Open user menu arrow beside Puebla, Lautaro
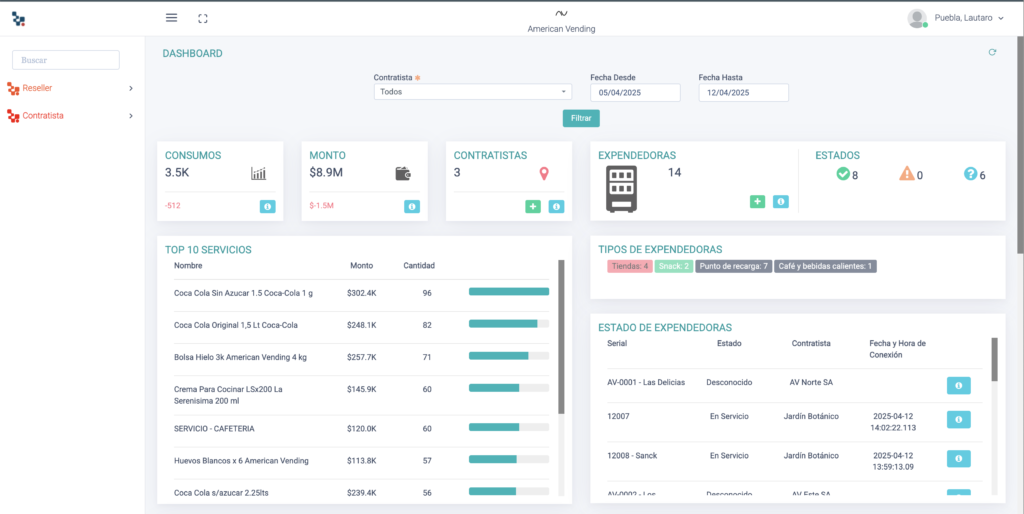This screenshot has height=514, width=1024. (1000, 19)
